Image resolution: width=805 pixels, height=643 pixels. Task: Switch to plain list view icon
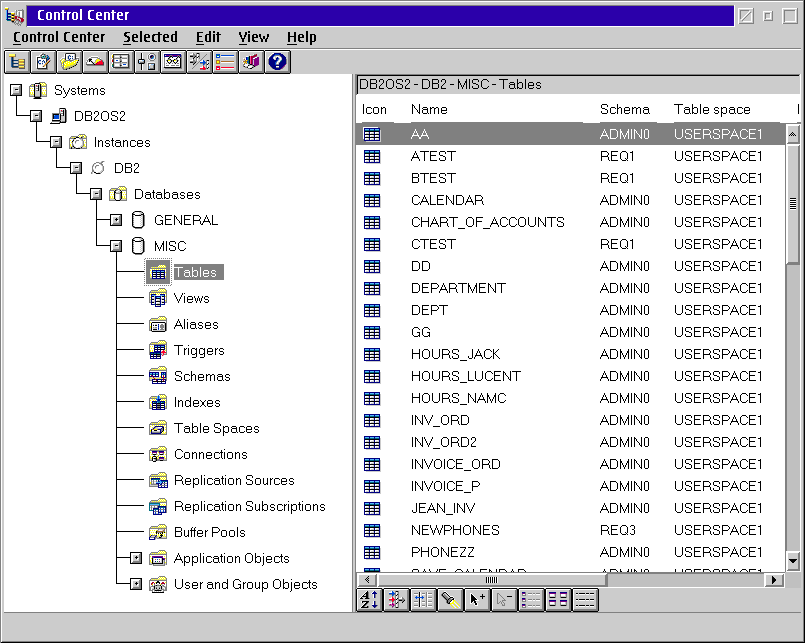tap(585, 599)
